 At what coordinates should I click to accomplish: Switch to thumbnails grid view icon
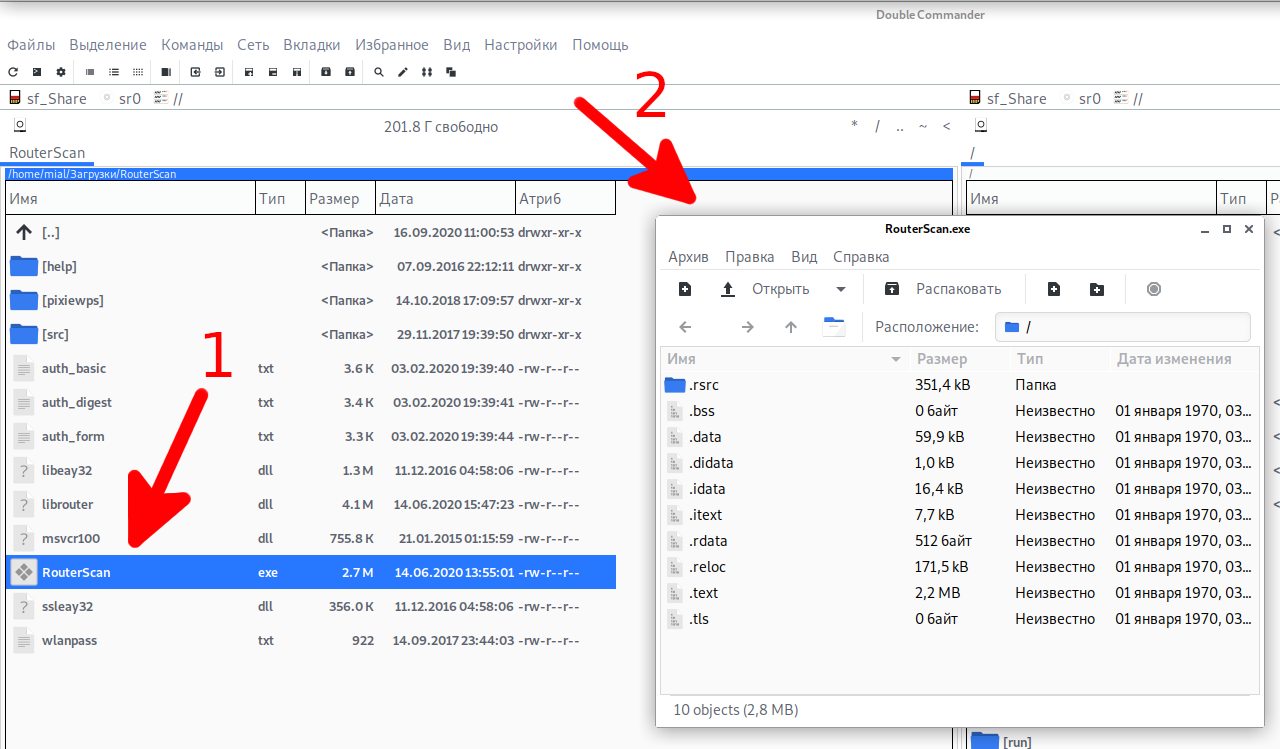click(138, 72)
